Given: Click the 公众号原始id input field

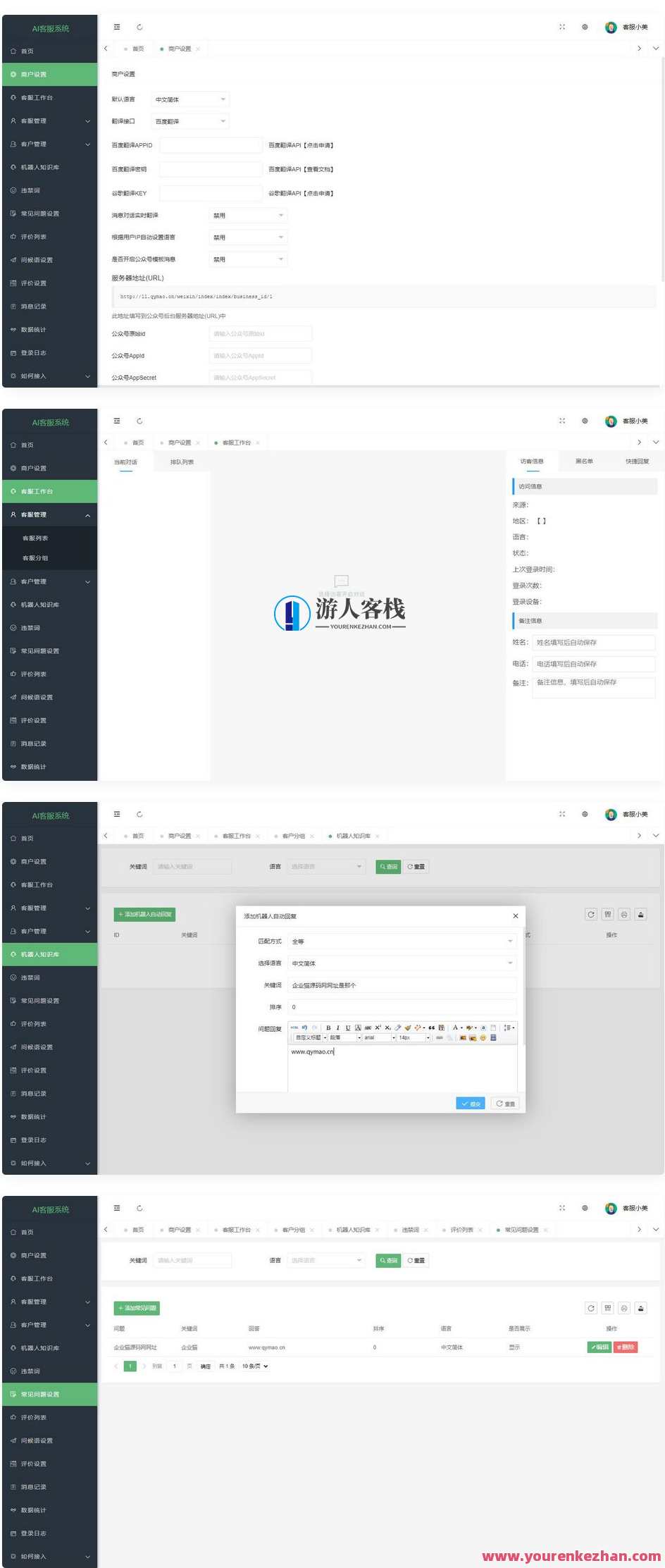Looking at the screenshot, I should pyautogui.click(x=260, y=333).
